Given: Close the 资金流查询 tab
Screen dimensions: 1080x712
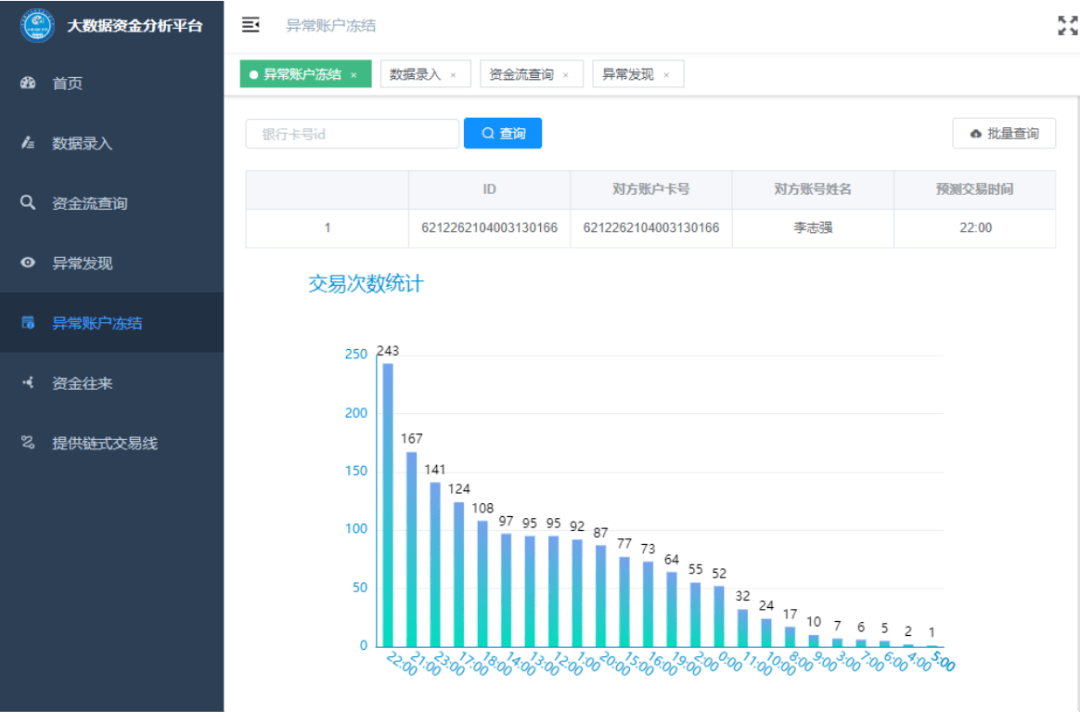Looking at the screenshot, I should tap(565, 75).
